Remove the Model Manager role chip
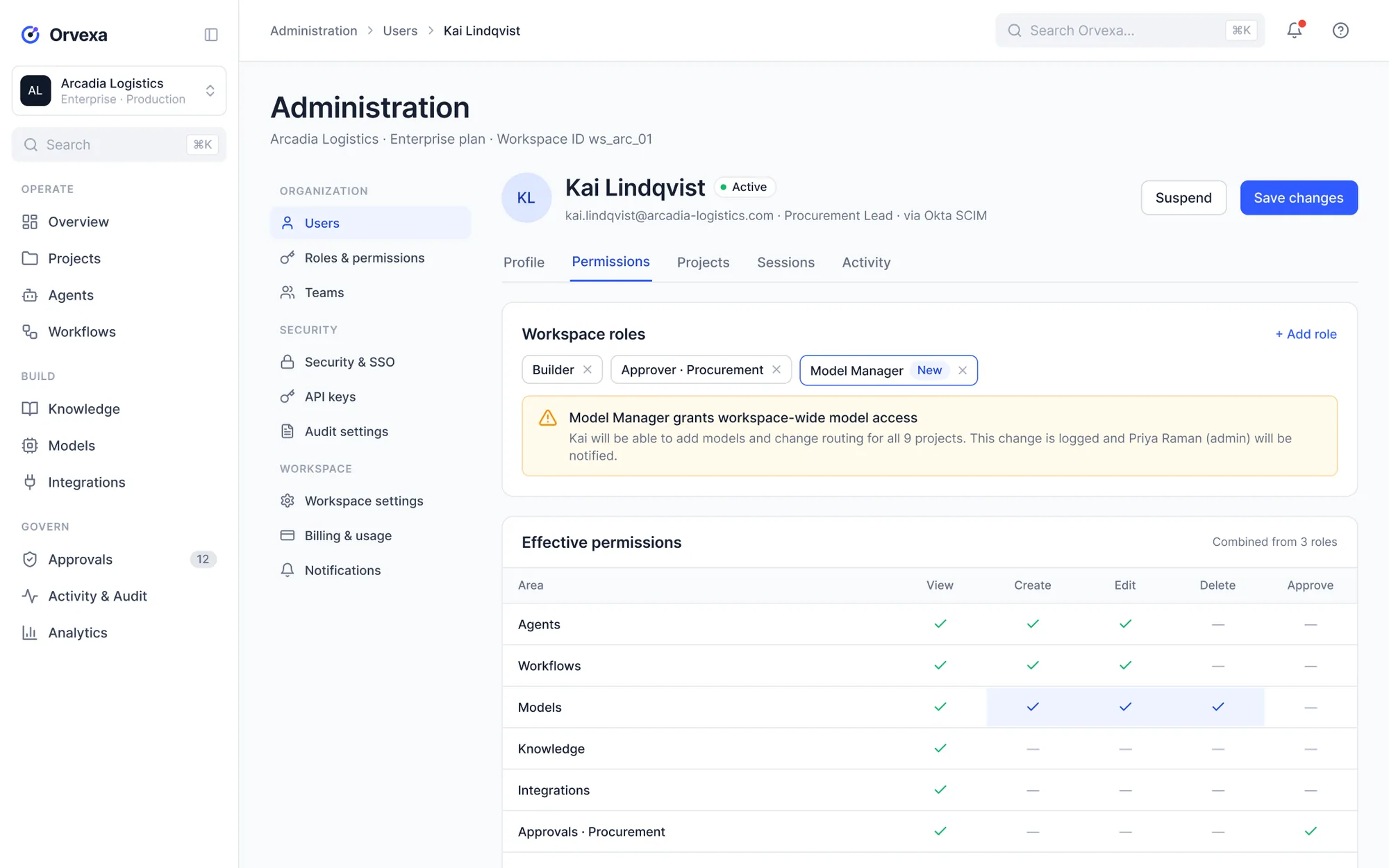The image size is (1389, 868). point(963,370)
